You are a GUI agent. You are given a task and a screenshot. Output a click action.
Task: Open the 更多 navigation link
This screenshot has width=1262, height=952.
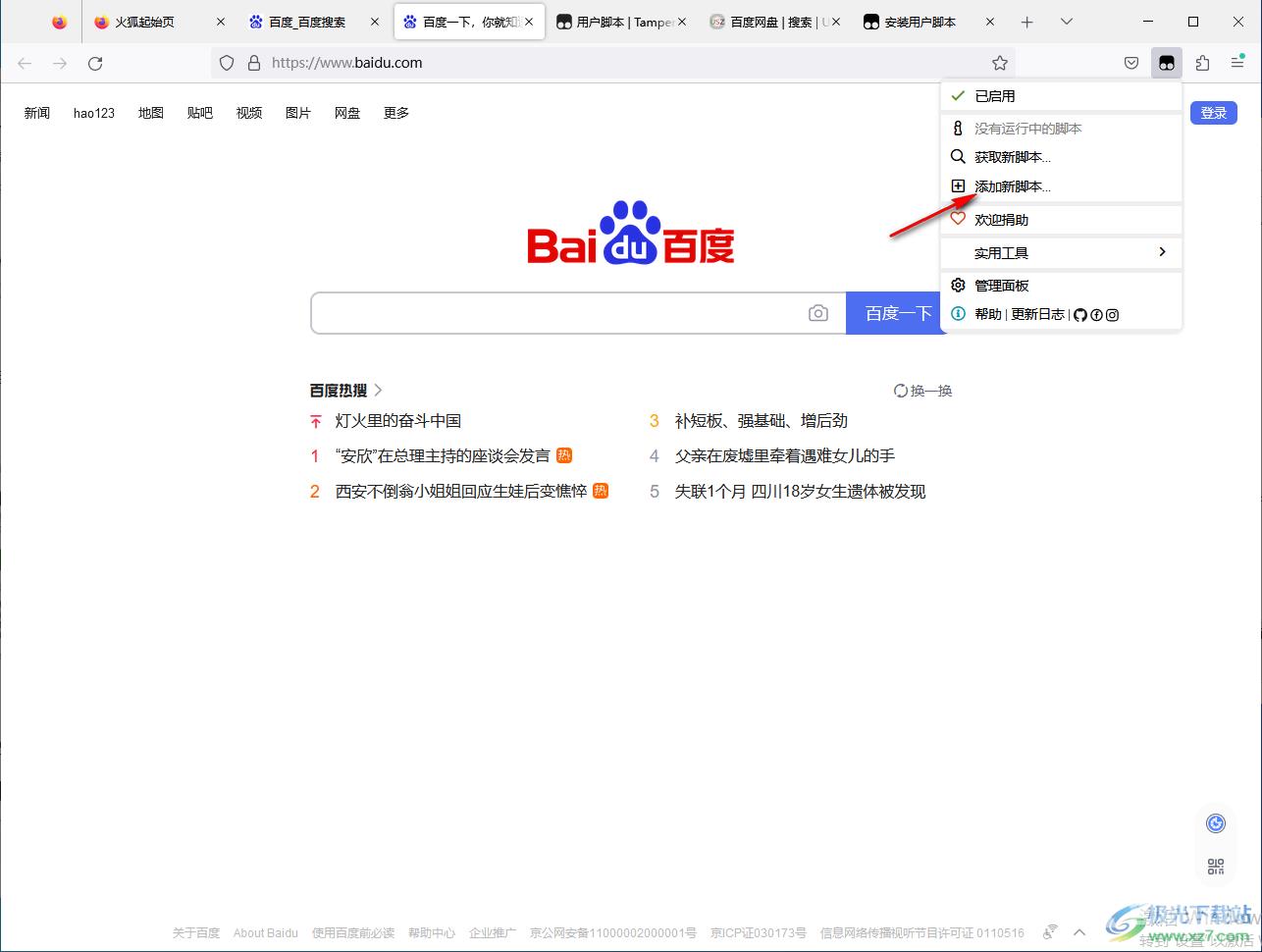396,113
